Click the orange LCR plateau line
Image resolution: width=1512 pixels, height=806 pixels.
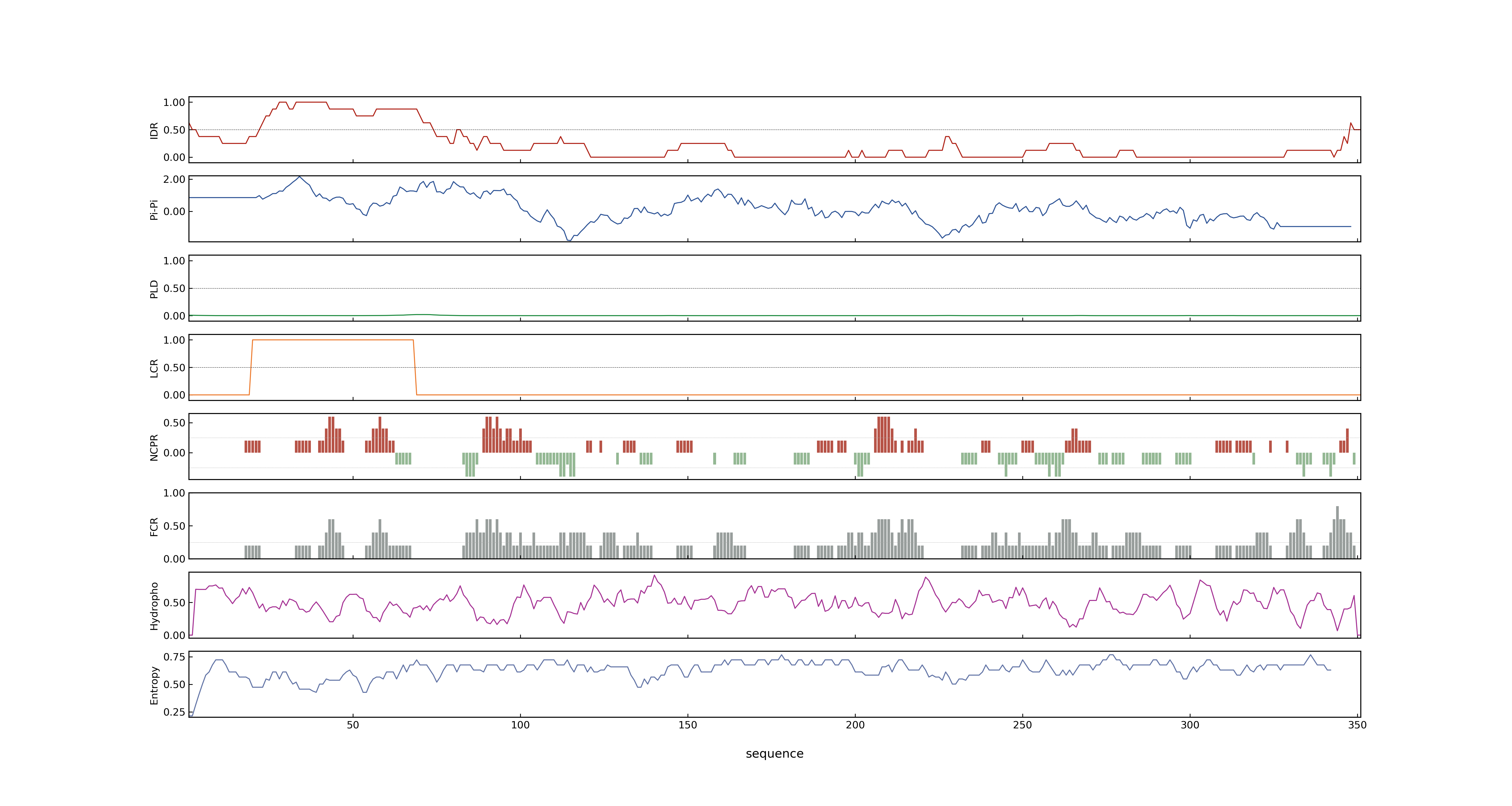(333, 340)
